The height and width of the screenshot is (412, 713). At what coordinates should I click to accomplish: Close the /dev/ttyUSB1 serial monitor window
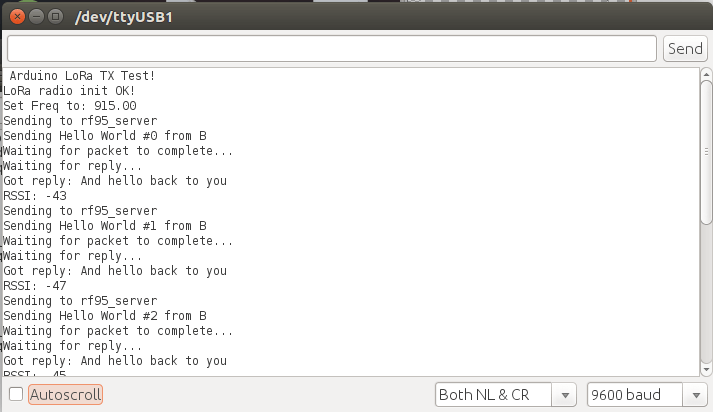(x=17, y=17)
